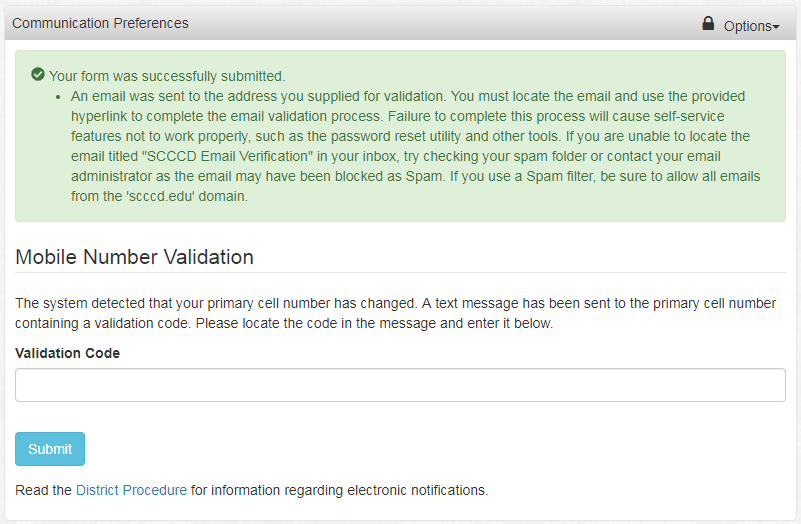Click the caret arrow beside Options

[776, 27]
